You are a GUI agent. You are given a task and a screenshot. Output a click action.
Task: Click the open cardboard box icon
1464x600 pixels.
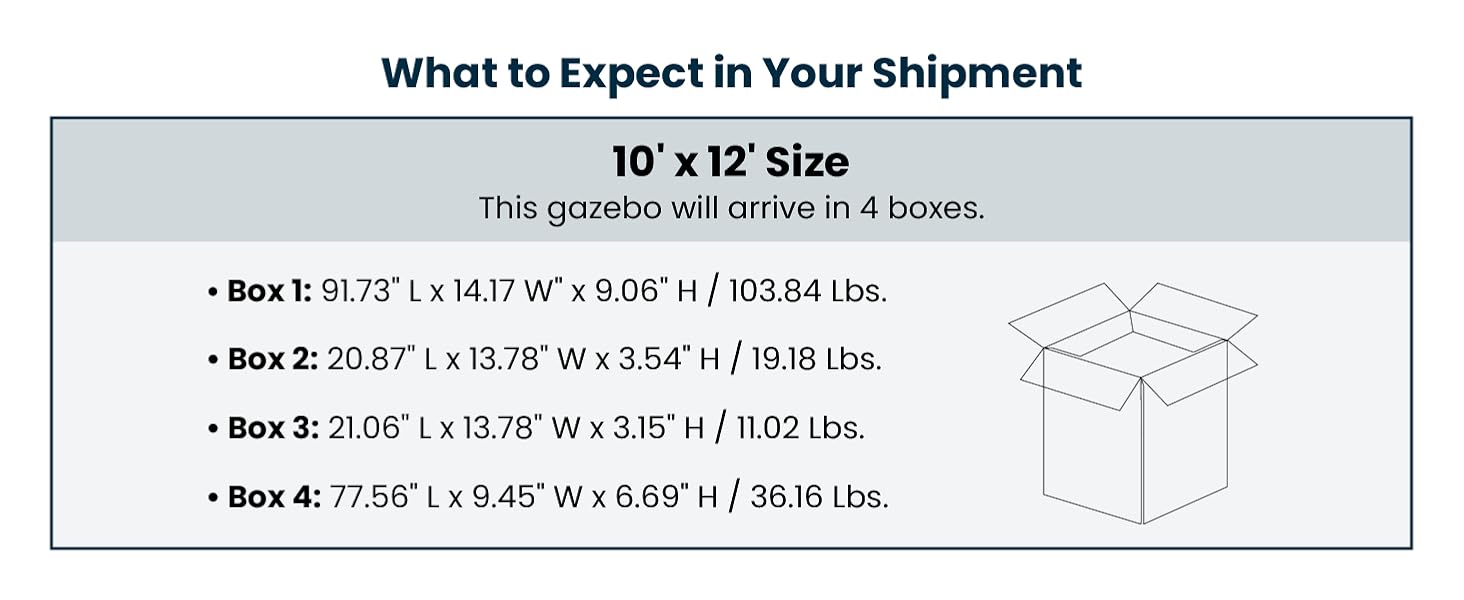pyautogui.click(x=1133, y=403)
